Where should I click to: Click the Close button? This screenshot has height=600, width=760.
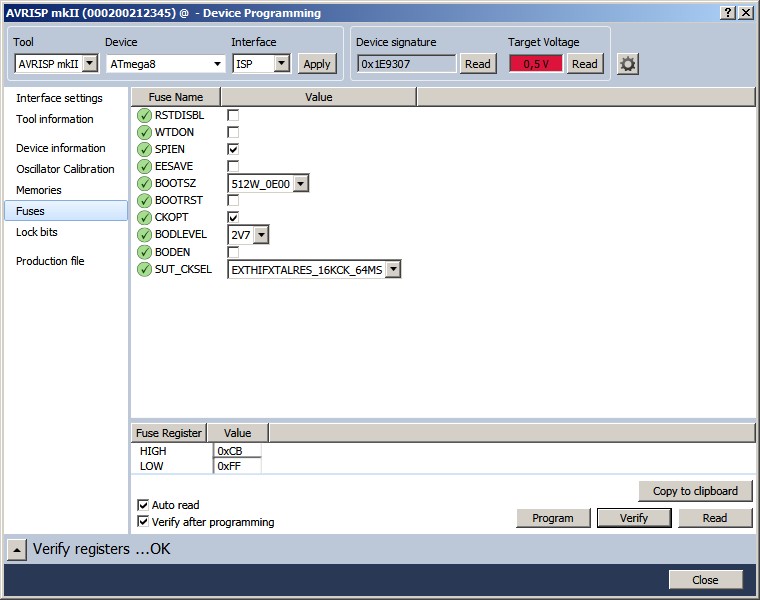click(x=705, y=580)
